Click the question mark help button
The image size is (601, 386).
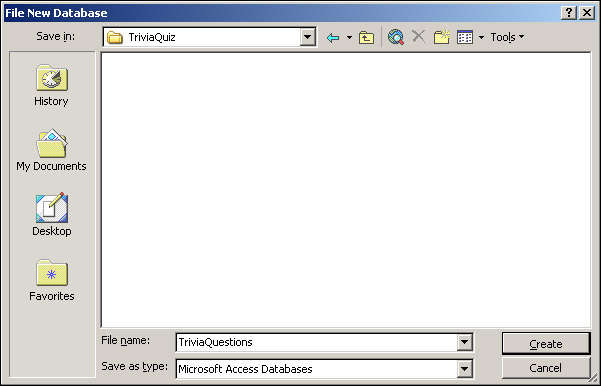click(x=569, y=13)
